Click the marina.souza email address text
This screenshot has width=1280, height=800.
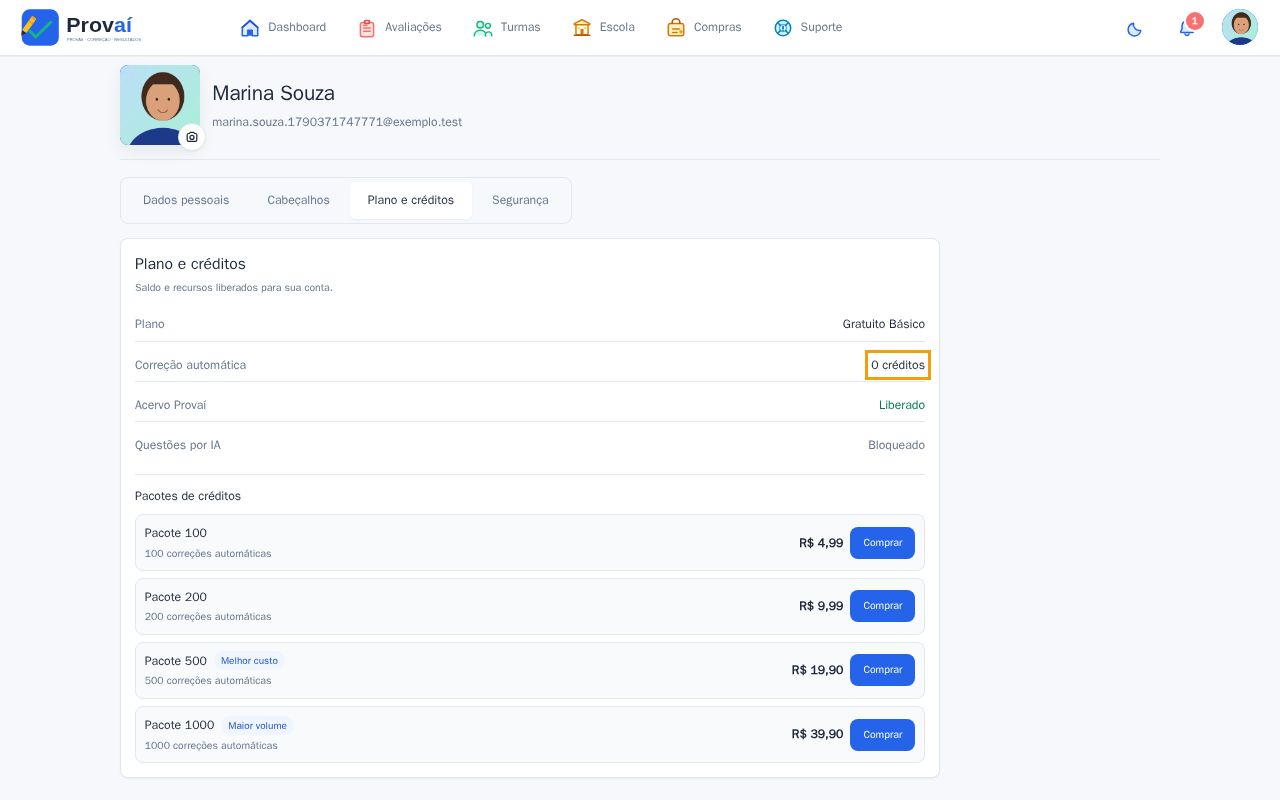[x=337, y=122]
